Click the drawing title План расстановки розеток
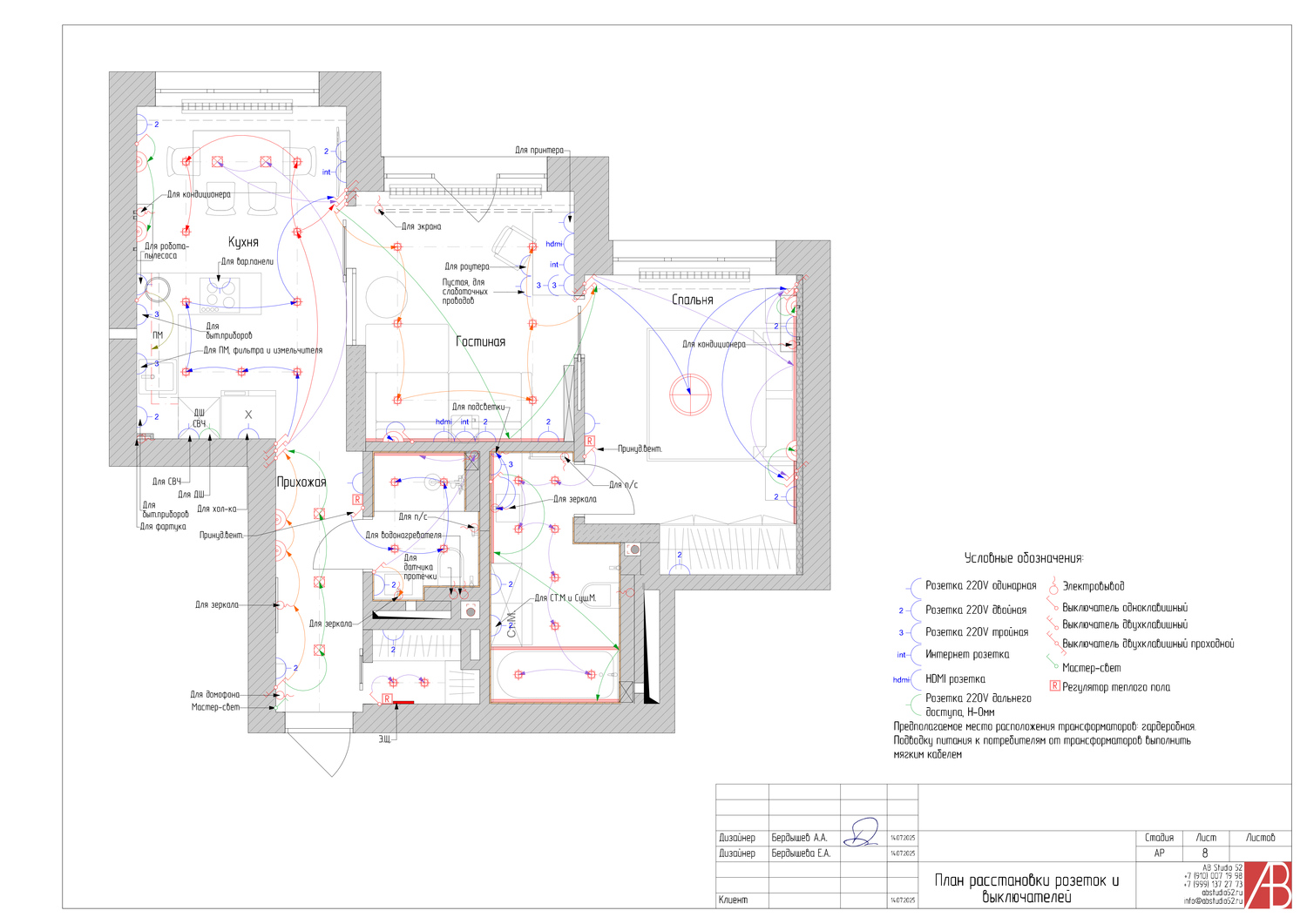 click(1026, 888)
